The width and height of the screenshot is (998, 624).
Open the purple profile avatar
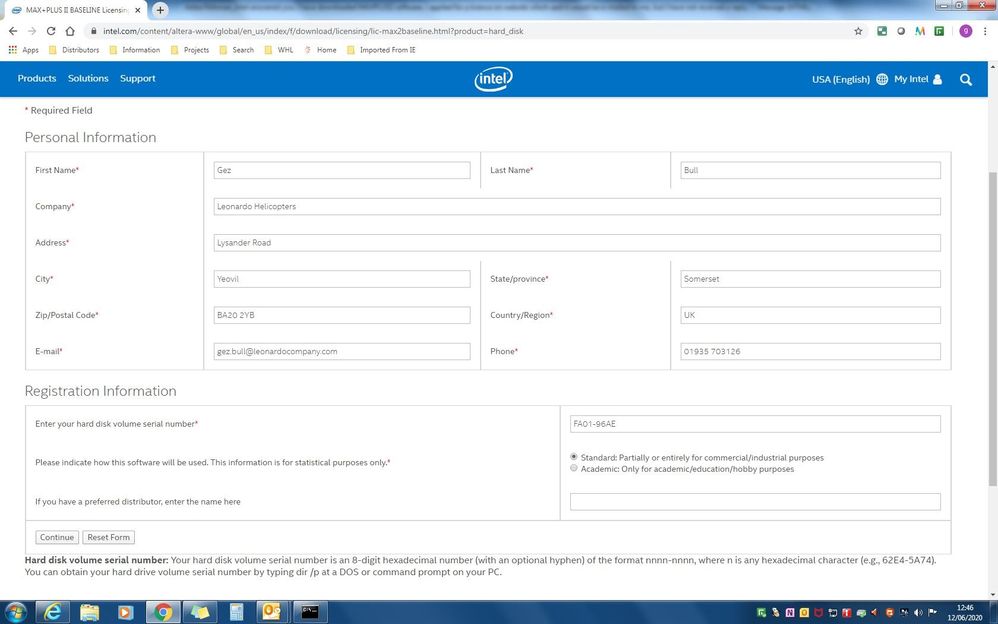(966, 31)
